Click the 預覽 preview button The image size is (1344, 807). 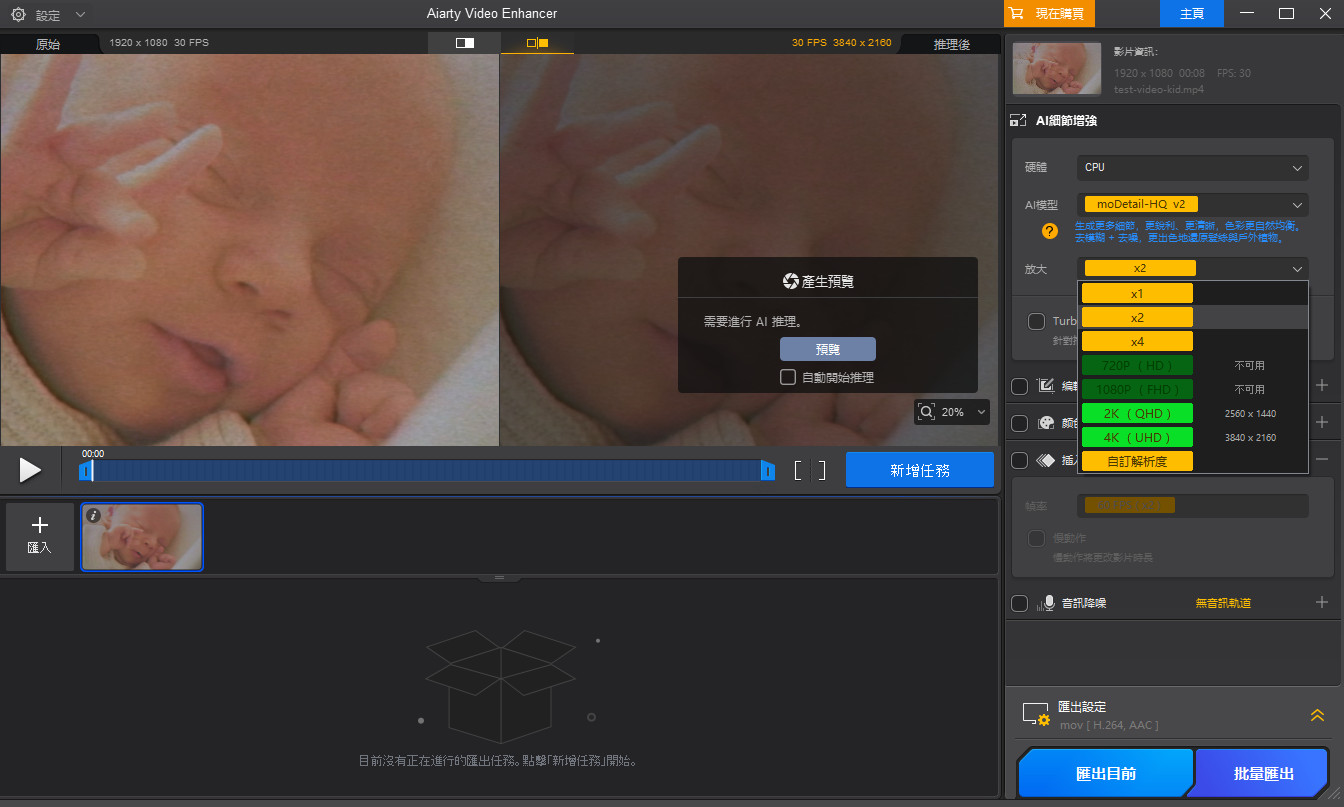(828, 349)
